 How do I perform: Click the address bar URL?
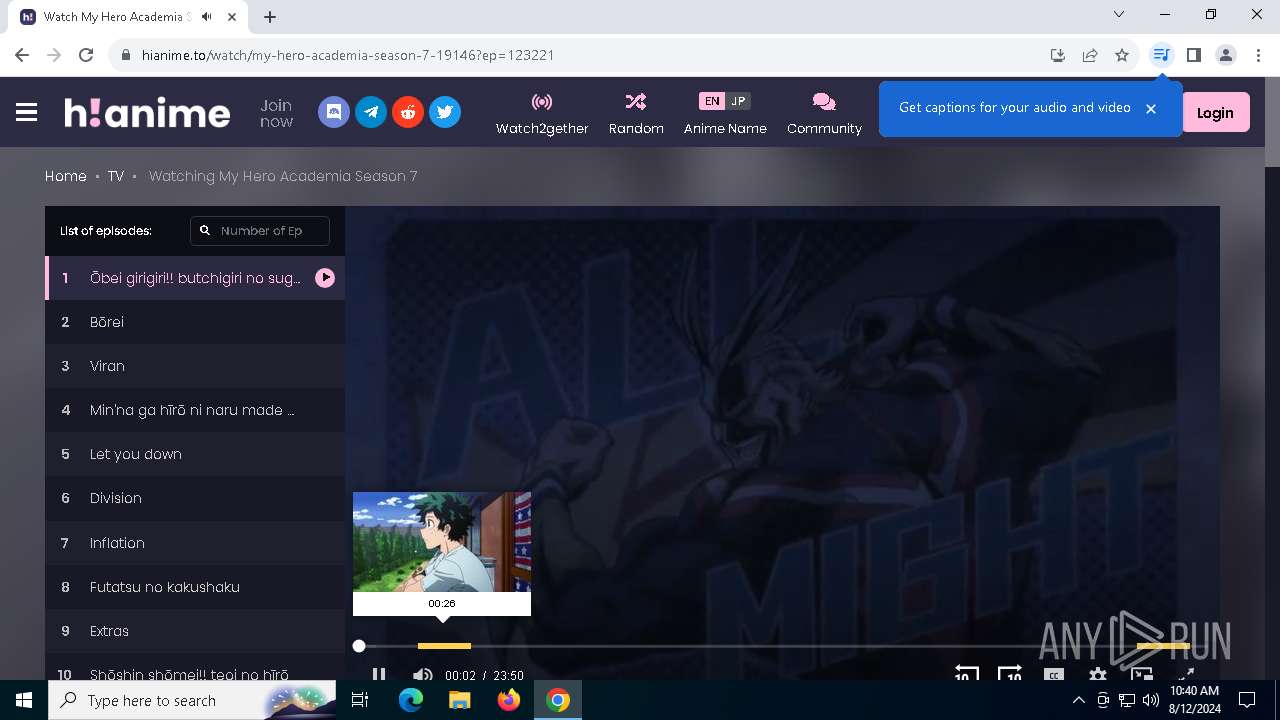(x=348, y=55)
